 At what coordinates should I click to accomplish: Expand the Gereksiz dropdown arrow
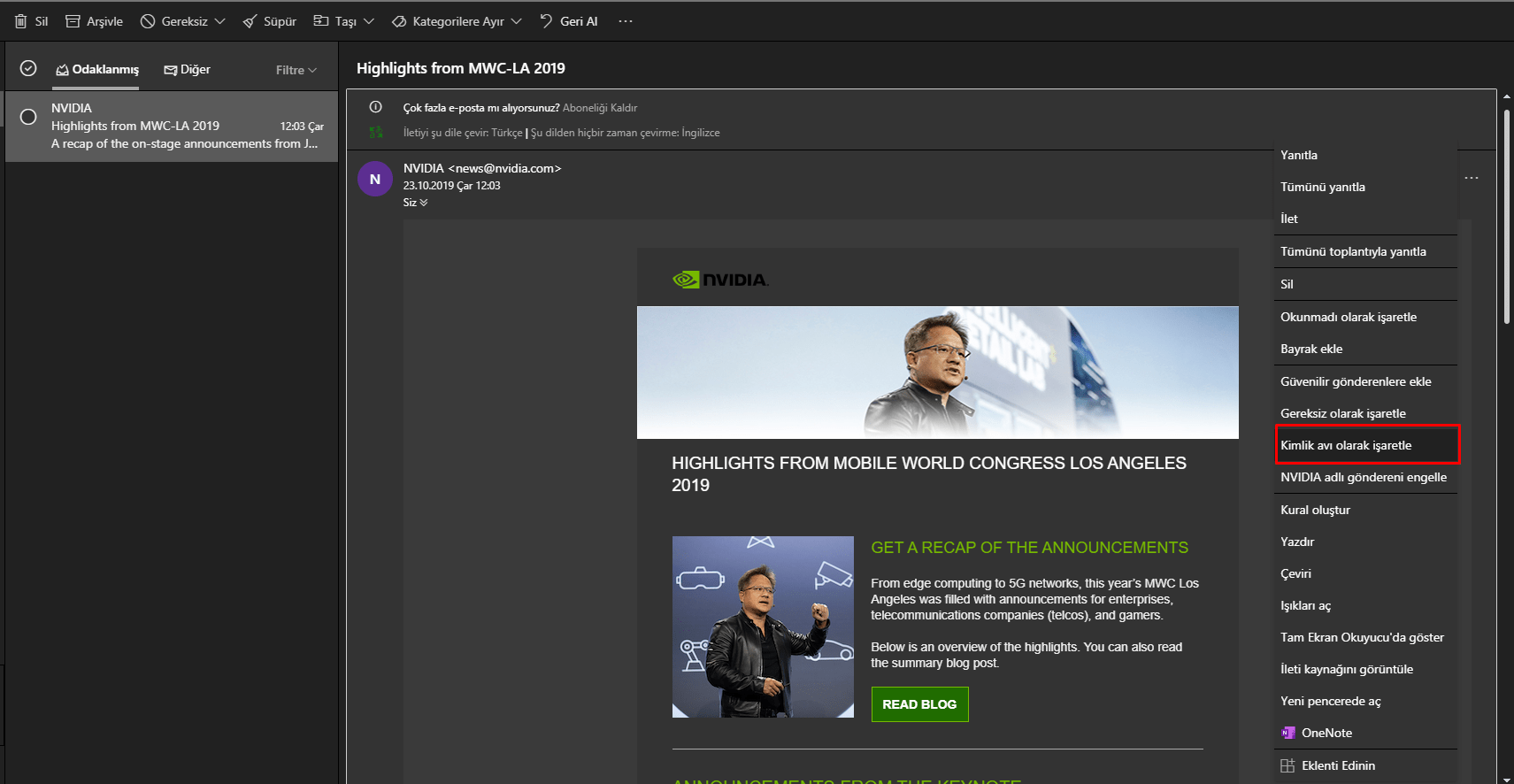point(219,21)
